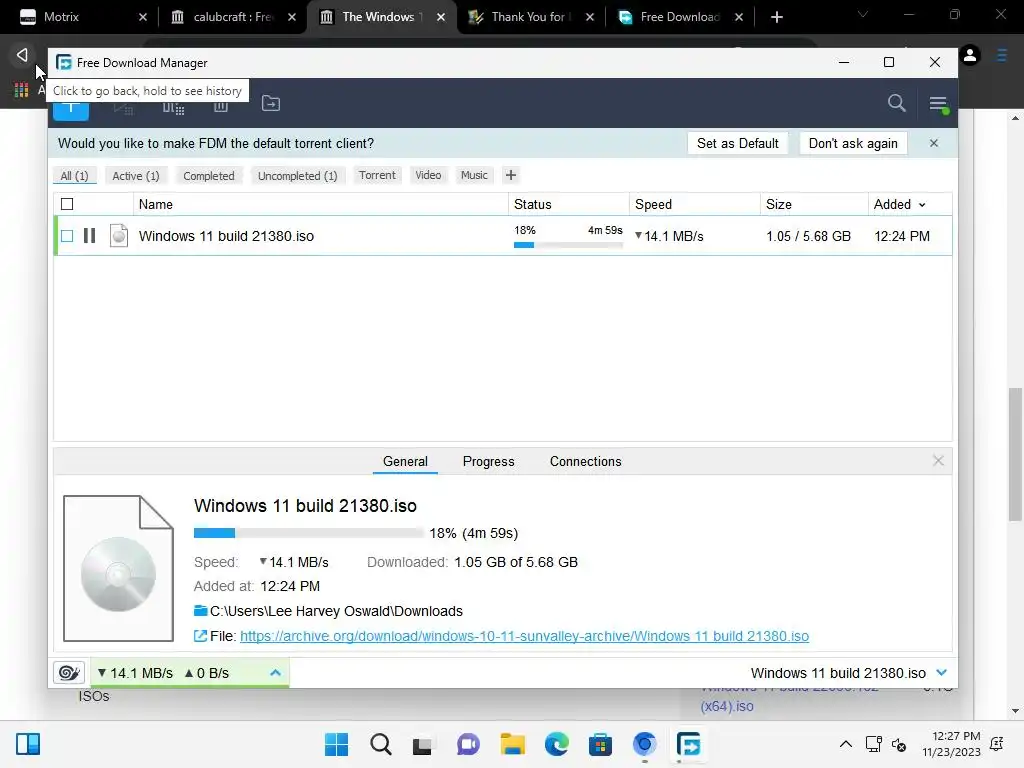This screenshot has height=768, width=1024.
Task: Select the Music filter tab
Action: click(x=474, y=175)
